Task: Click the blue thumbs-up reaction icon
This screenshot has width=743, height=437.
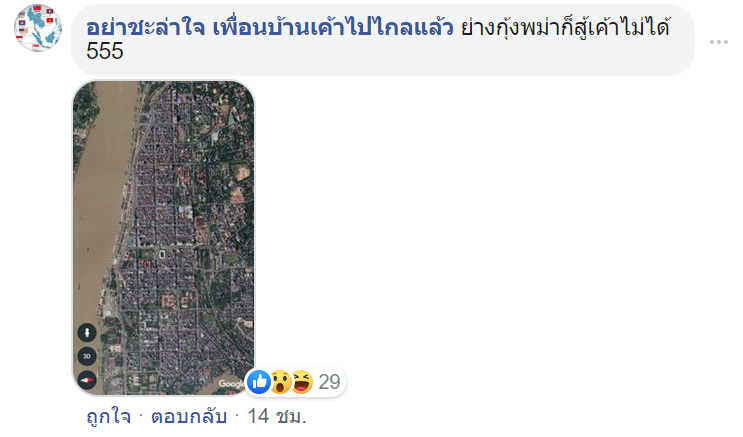Action: [259, 382]
